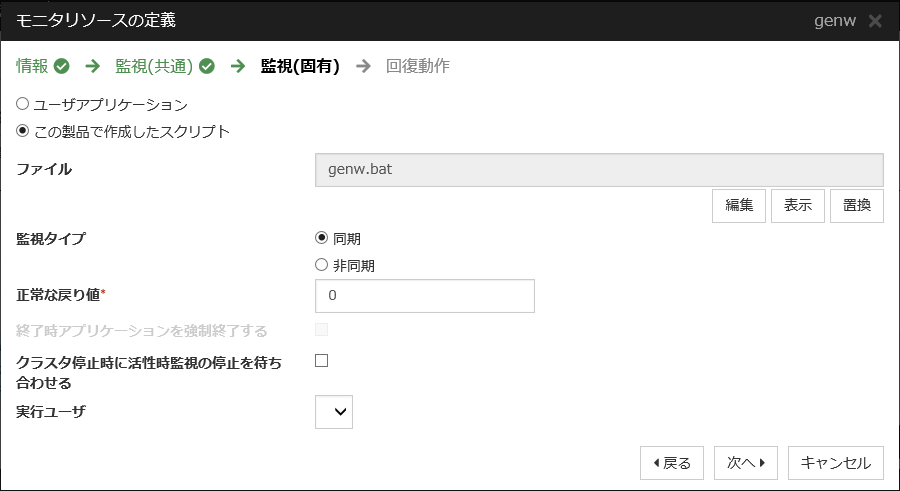Select the ユーザアプリケーション radio button
The height and width of the screenshot is (491, 900).
23,104
